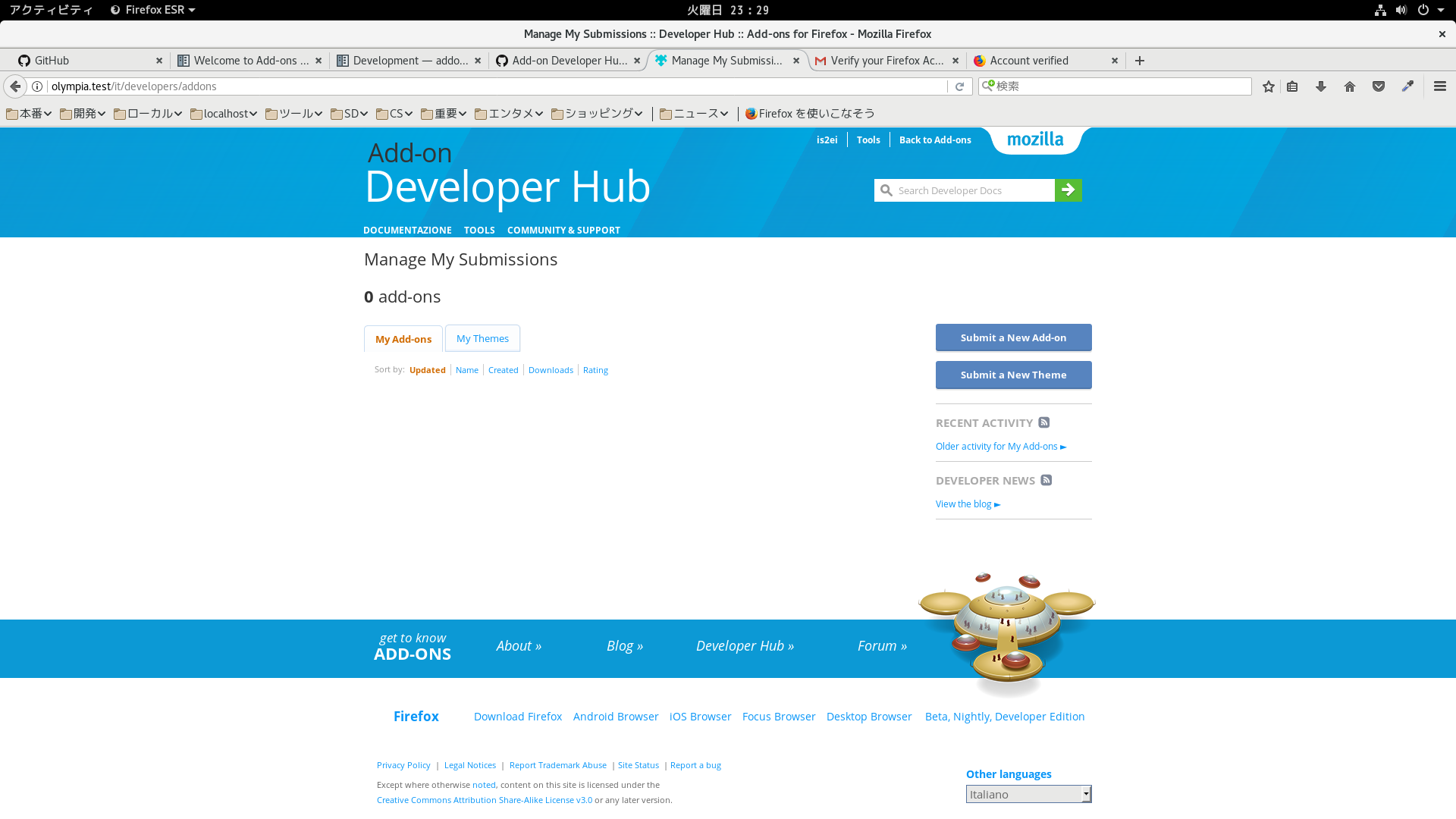Sort add-ons by Downloads
The image size is (1456, 819).
pyautogui.click(x=551, y=370)
